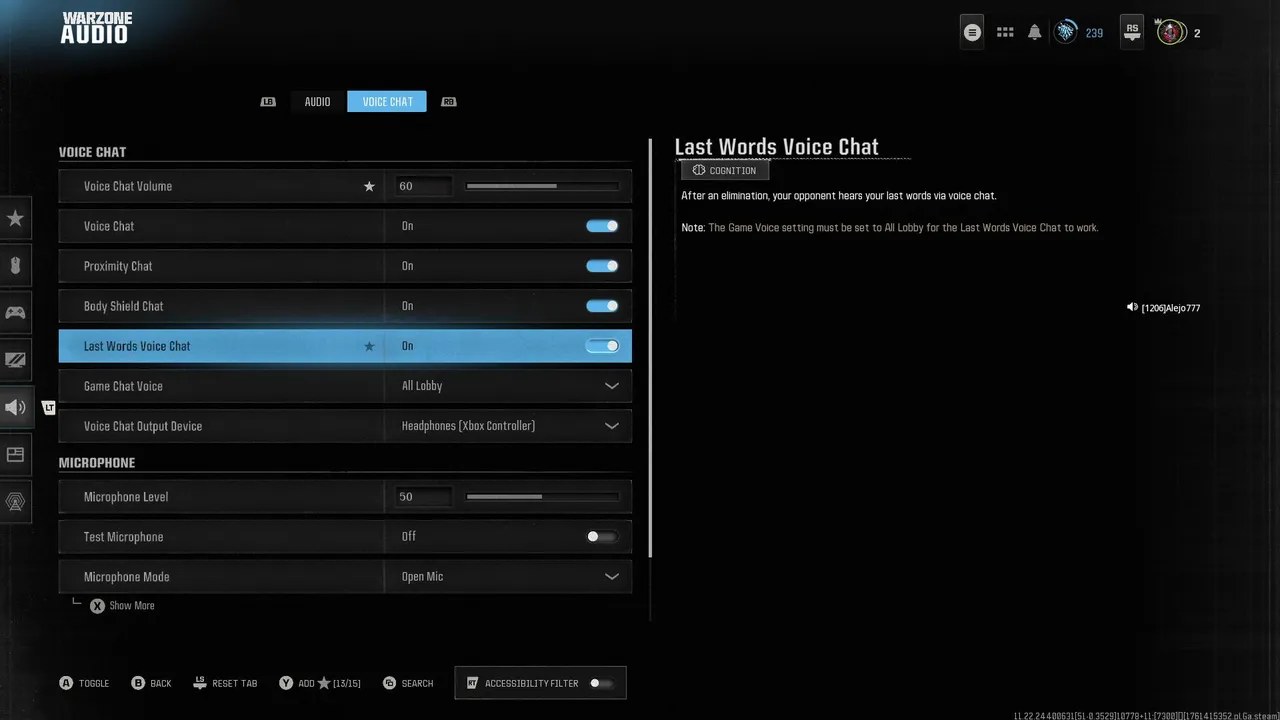Toggle the Body Shield Chat switch
This screenshot has width=1280, height=720.
pyautogui.click(x=602, y=306)
